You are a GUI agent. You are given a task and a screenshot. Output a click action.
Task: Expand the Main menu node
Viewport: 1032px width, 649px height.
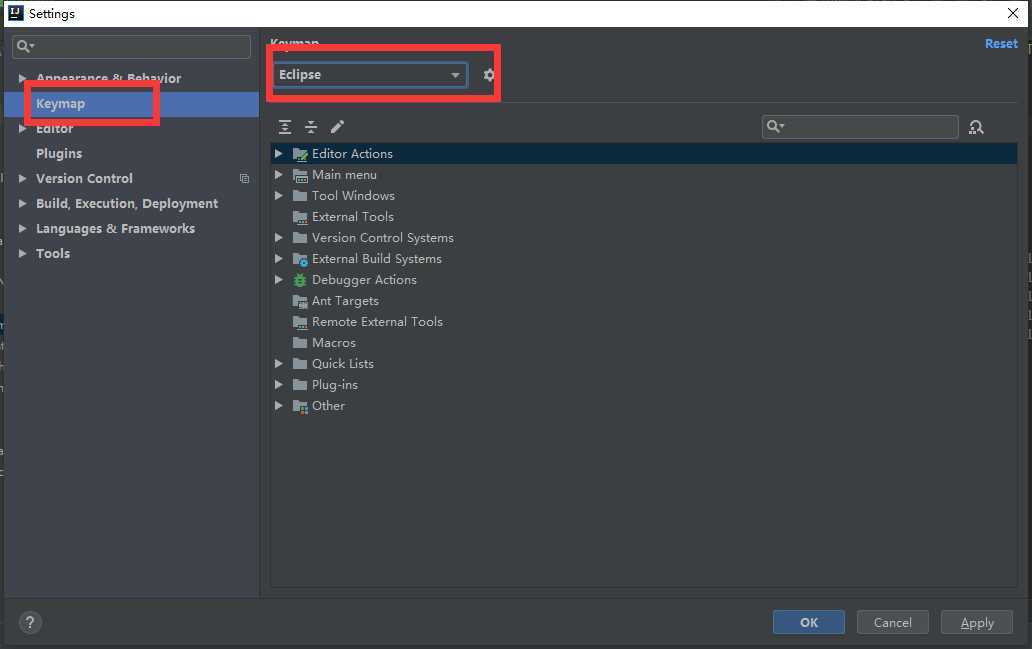click(278, 174)
